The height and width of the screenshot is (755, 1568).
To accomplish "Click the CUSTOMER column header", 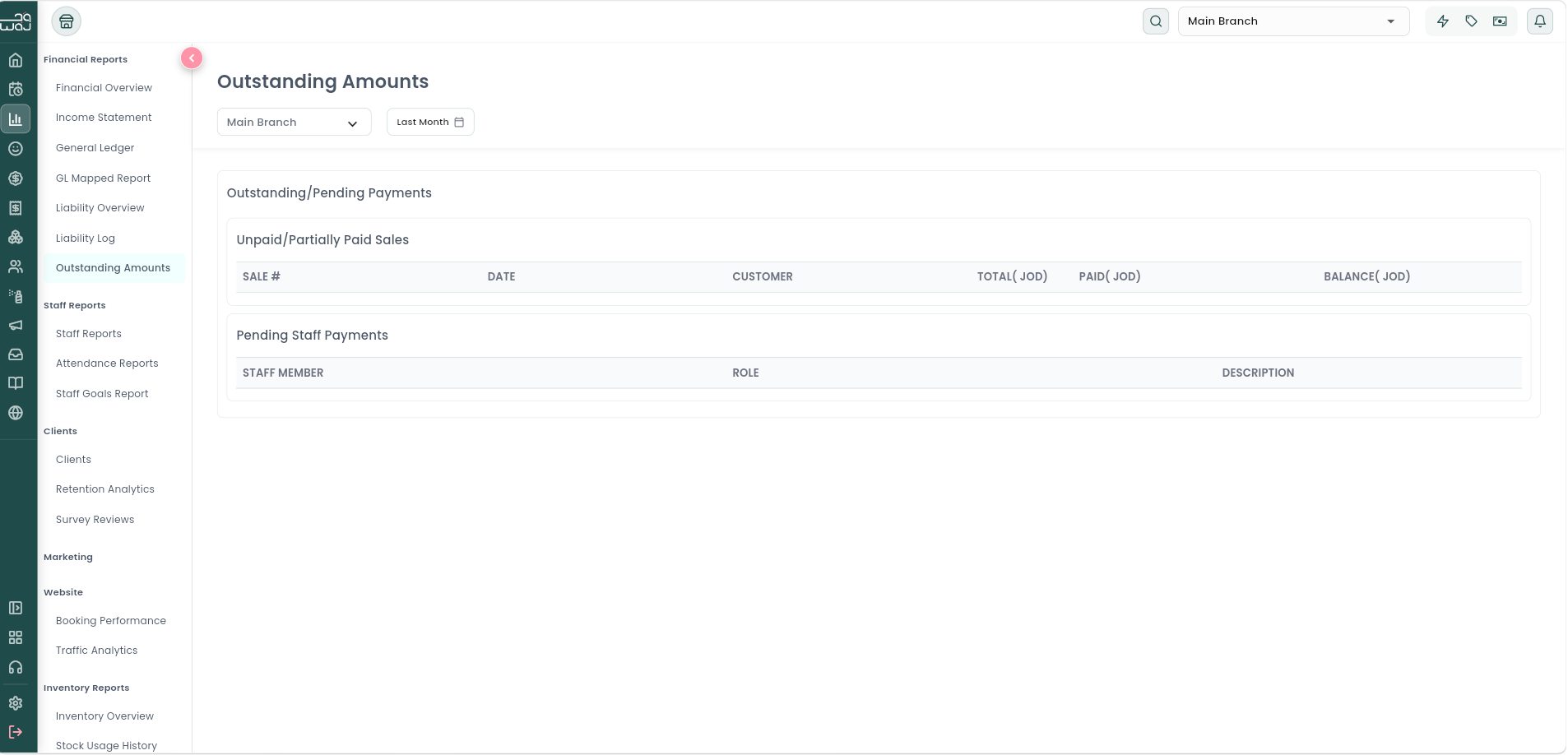I will coord(763,277).
